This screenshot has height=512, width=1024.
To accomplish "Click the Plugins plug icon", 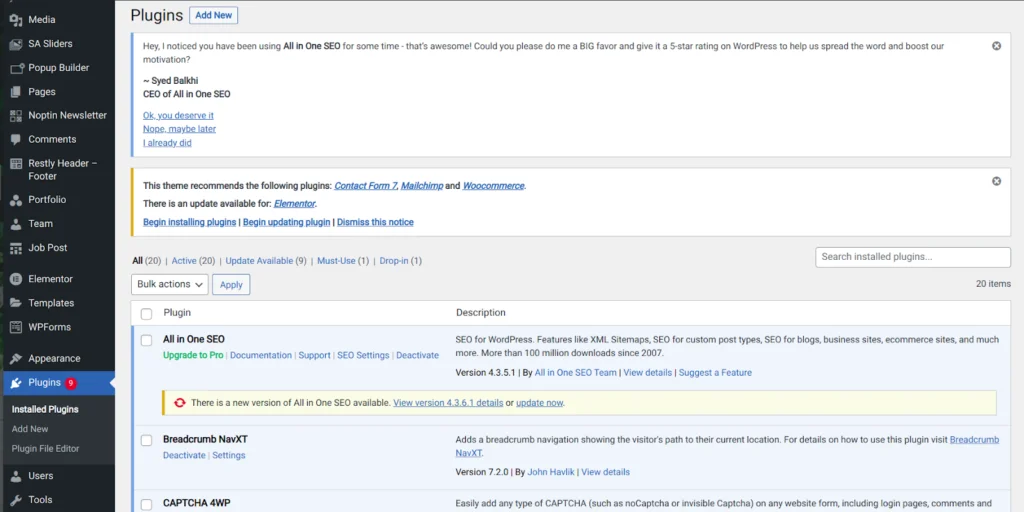I will point(16,383).
